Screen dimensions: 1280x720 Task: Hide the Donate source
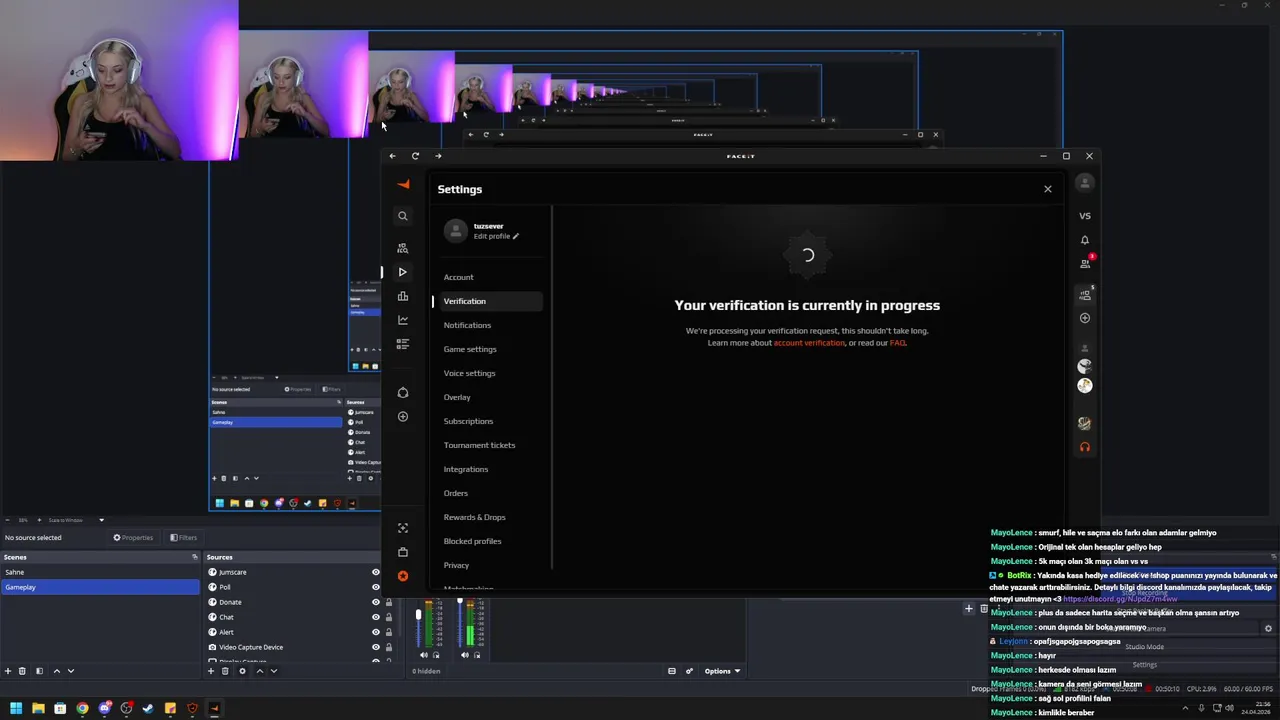pos(376,602)
